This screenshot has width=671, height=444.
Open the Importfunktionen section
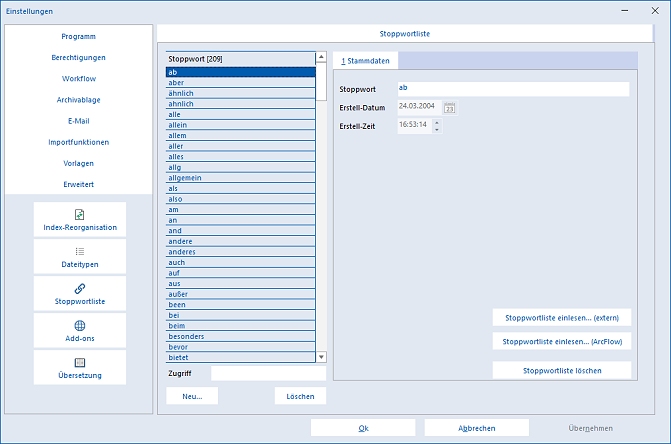coord(79,142)
